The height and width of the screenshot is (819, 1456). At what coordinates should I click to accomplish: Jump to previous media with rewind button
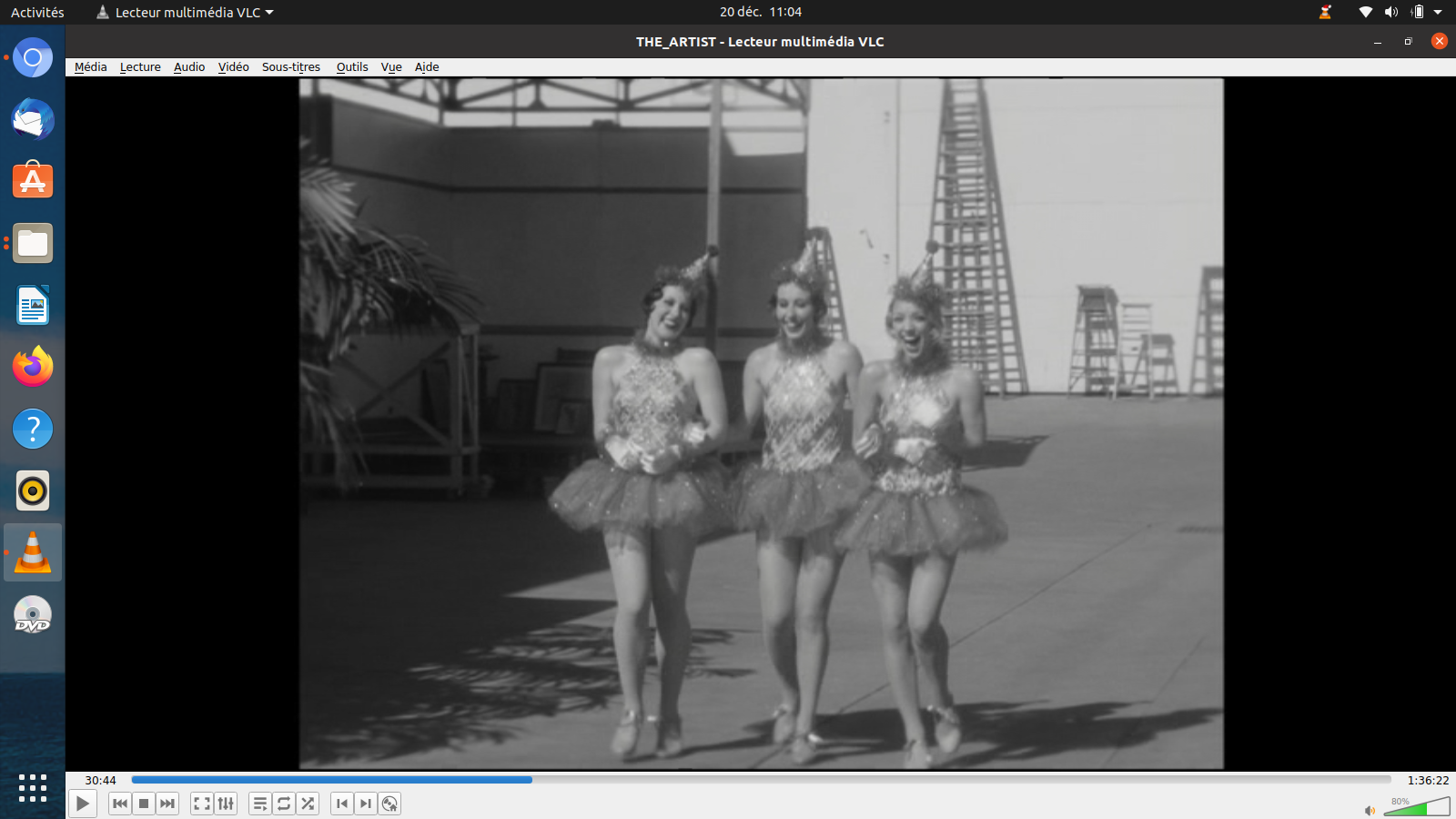(x=119, y=804)
